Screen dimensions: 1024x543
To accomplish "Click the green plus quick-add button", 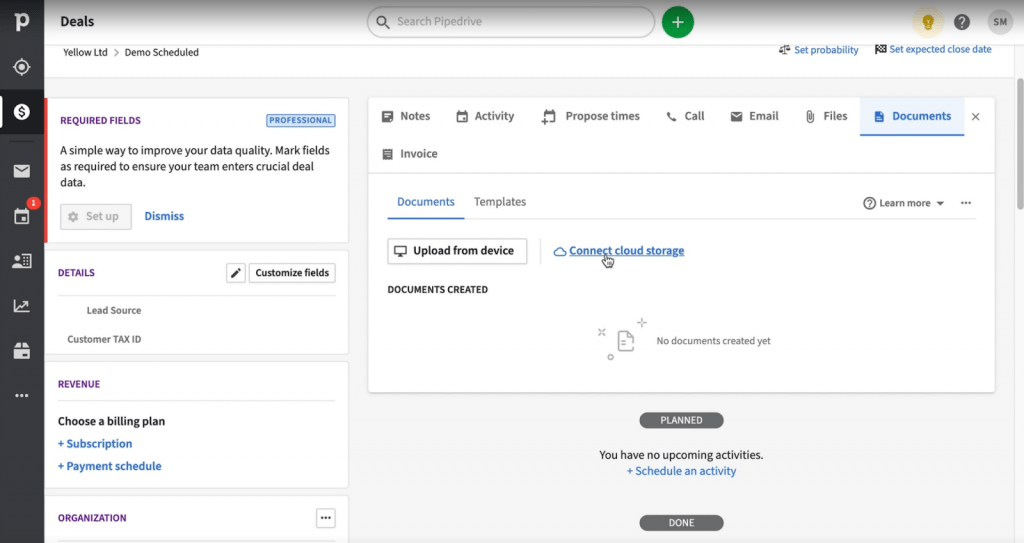I will [678, 22].
